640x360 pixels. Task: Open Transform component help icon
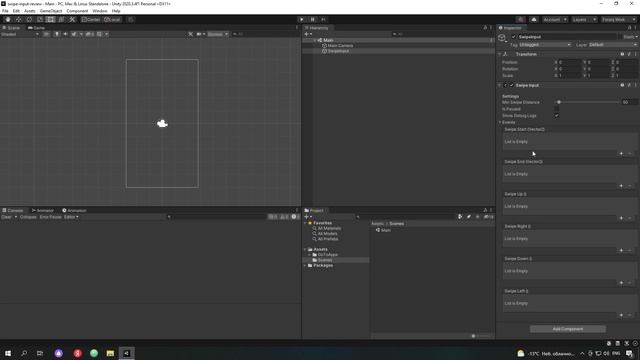click(x=622, y=54)
